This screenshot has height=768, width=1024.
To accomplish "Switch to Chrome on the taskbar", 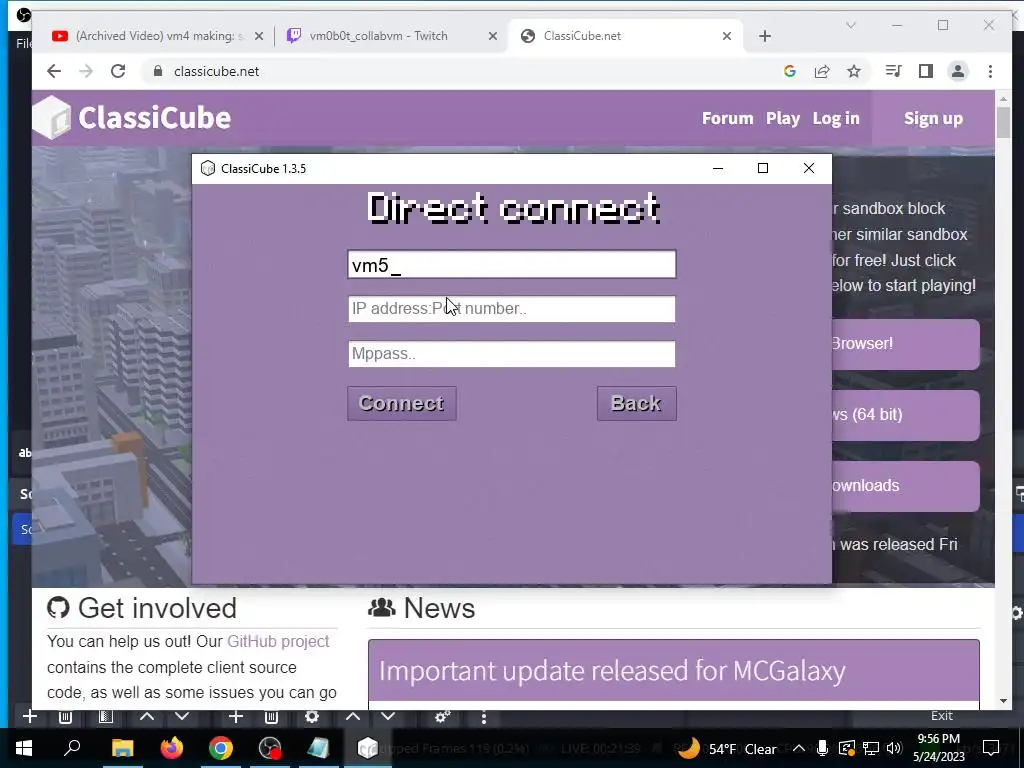I will (221, 748).
